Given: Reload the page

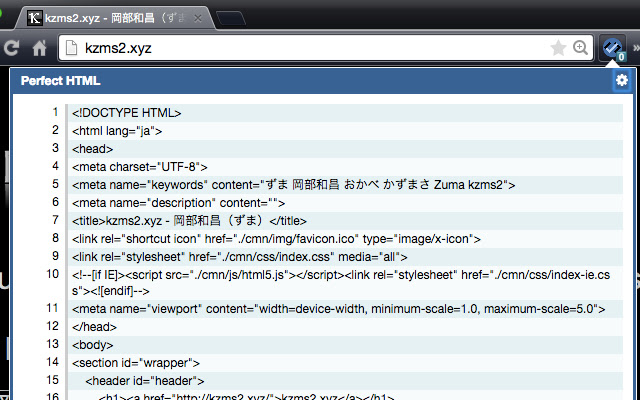Looking at the screenshot, I should pyautogui.click(x=13, y=47).
